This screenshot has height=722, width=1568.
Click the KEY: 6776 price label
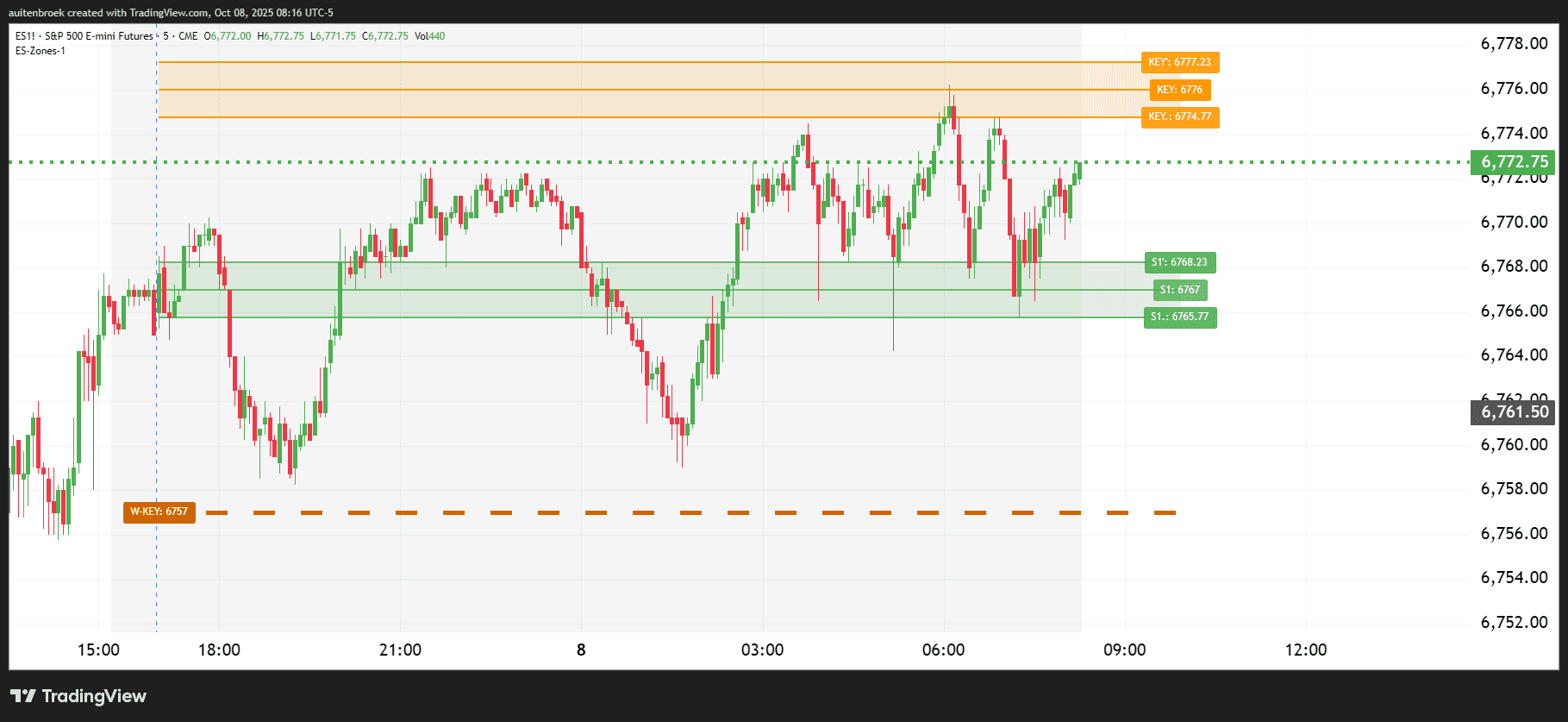coord(1179,90)
